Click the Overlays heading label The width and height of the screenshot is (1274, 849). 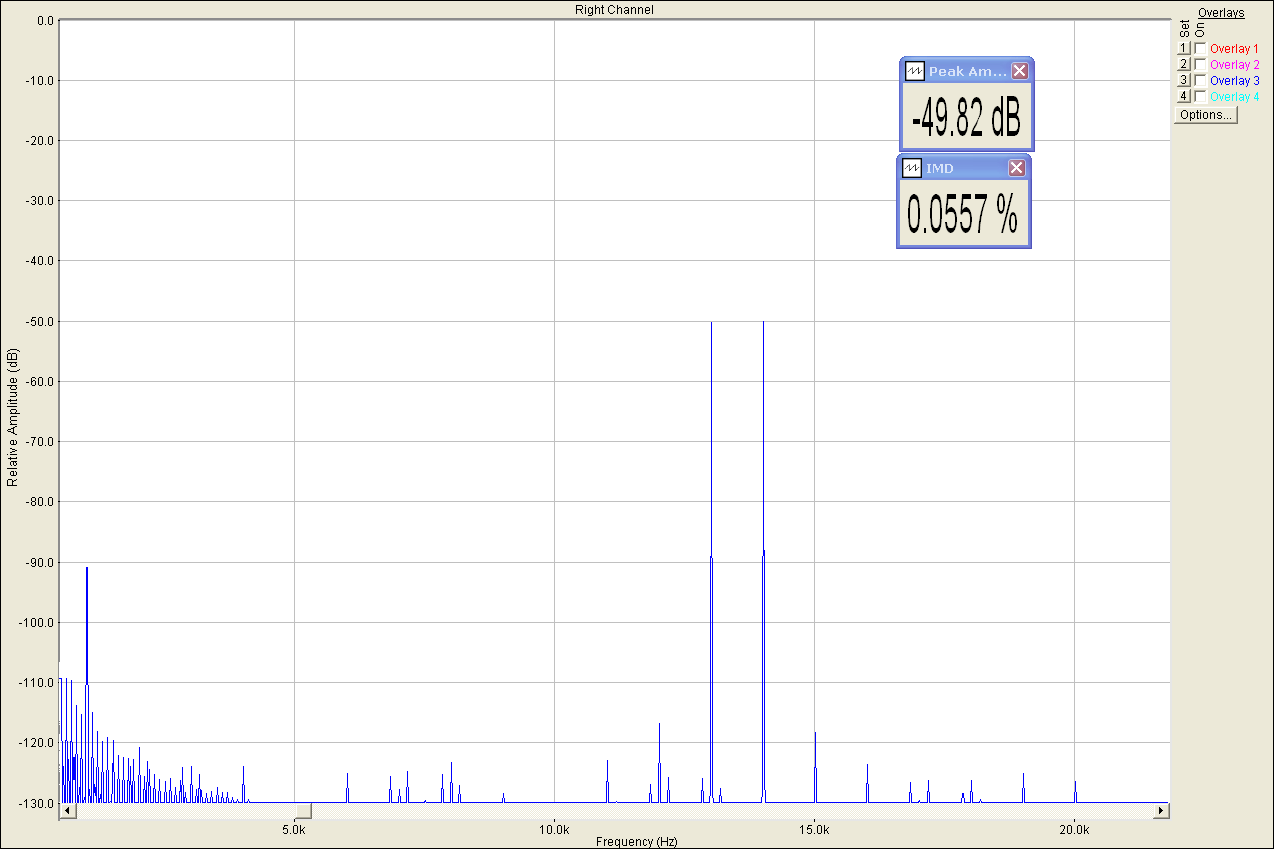pyautogui.click(x=1221, y=13)
